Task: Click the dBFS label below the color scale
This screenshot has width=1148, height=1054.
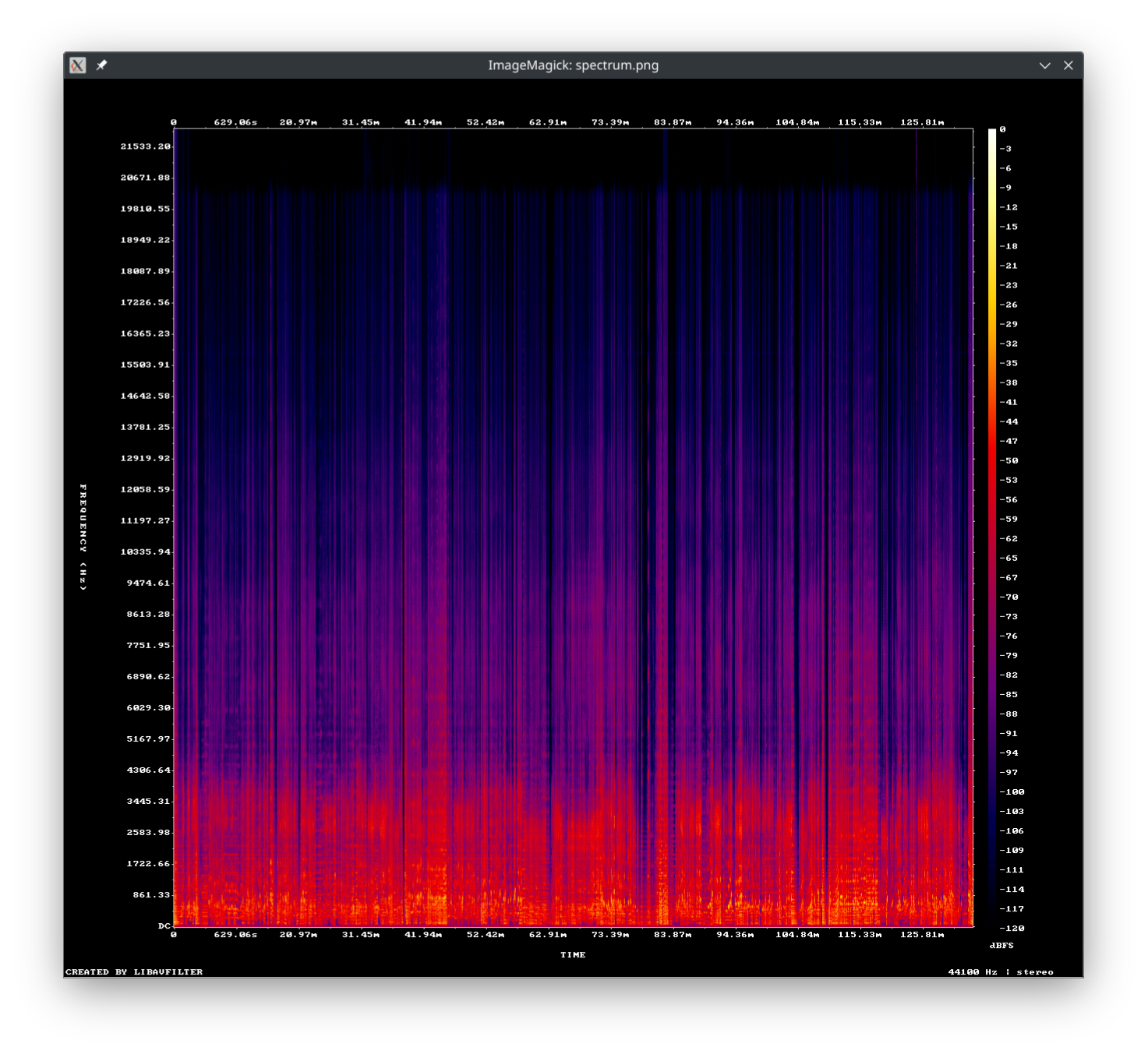Action: (x=1002, y=944)
